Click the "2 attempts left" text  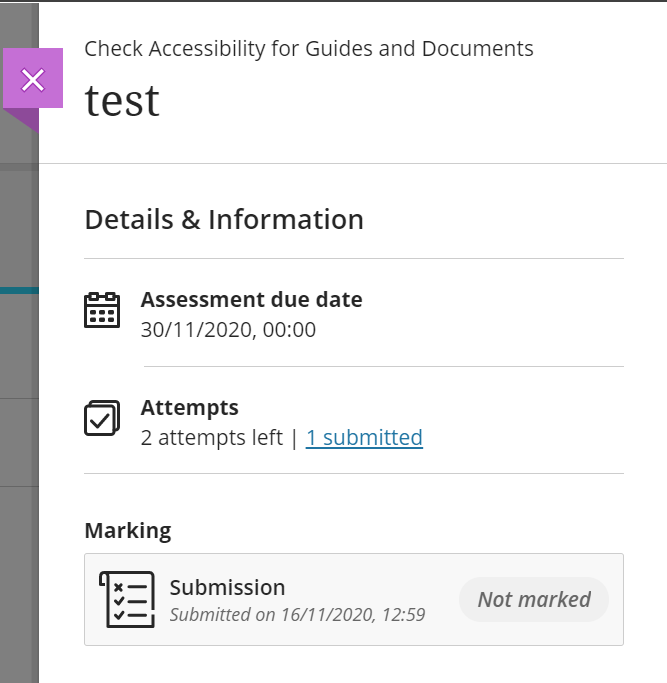click(x=211, y=437)
